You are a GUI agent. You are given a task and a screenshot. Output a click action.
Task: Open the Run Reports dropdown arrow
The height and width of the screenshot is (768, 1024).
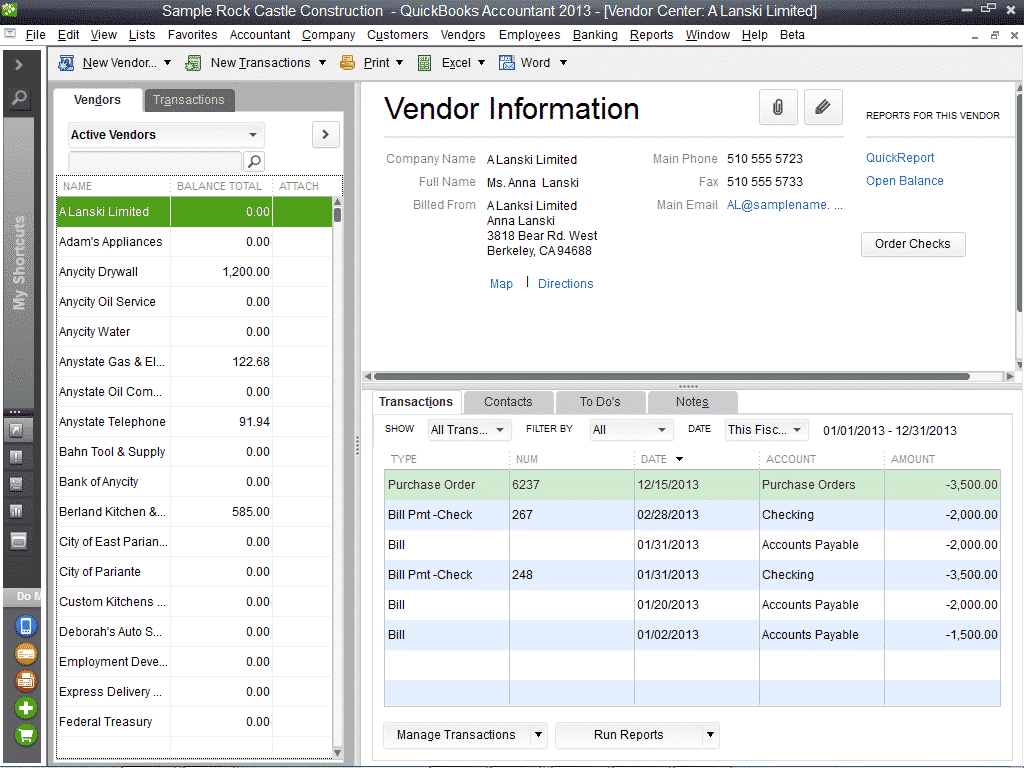click(x=711, y=735)
